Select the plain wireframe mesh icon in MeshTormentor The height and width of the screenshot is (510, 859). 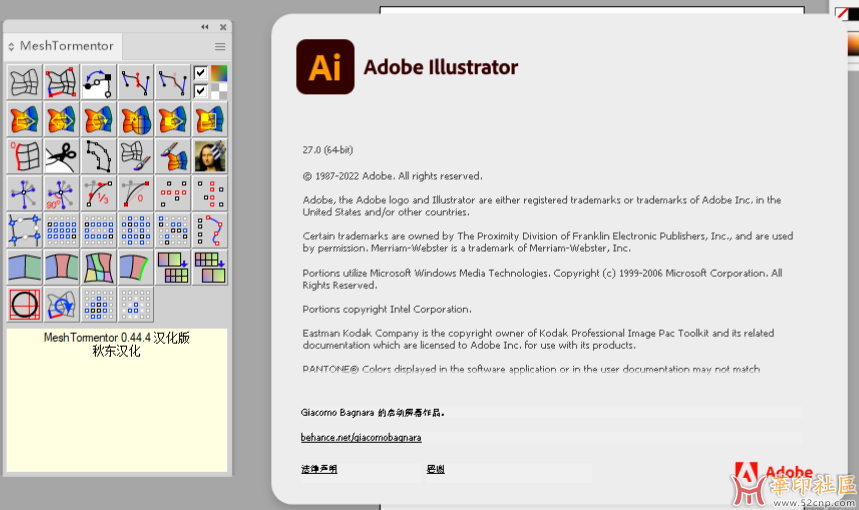25,82
